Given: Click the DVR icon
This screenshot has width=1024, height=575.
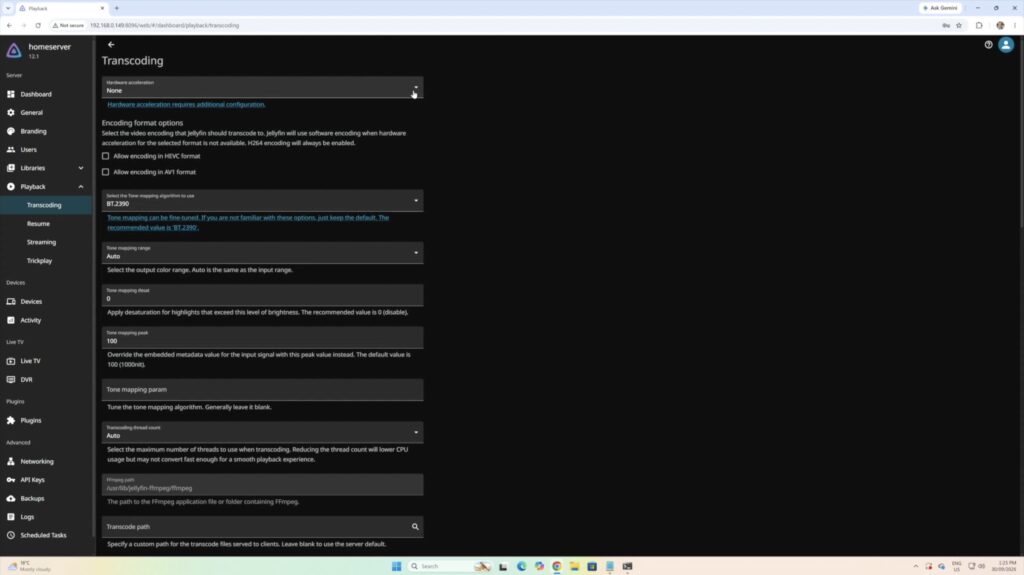Looking at the screenshot, I should tap(10, 380).
